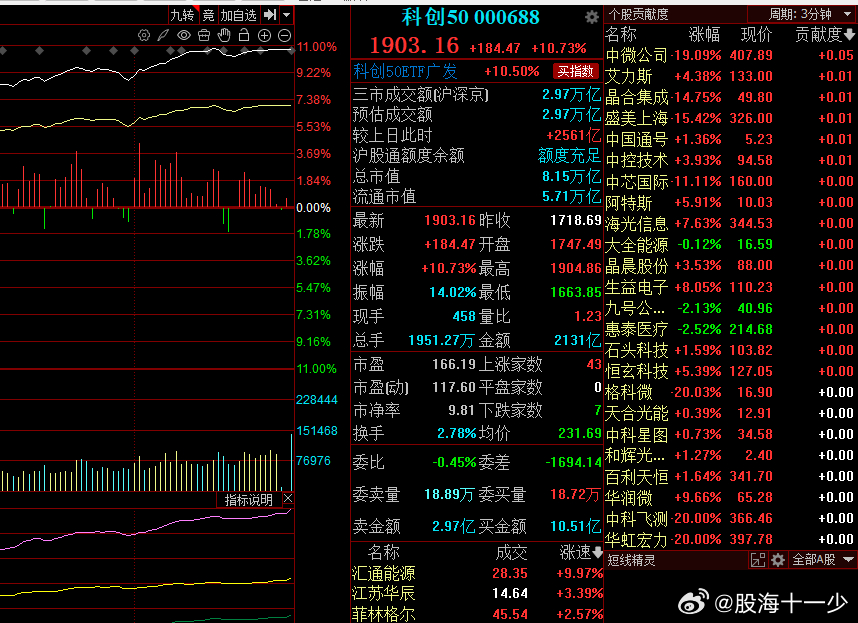Click the 沪股通额度余额 status 额度充足
The height and width of the screenshot is (623, 858).
[569, 156]
